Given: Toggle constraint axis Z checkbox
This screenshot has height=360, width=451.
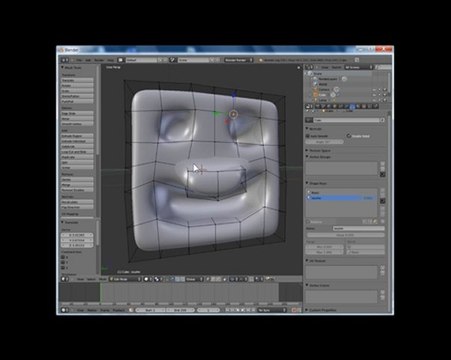Looking at the screenshot, I should point(63,267).
